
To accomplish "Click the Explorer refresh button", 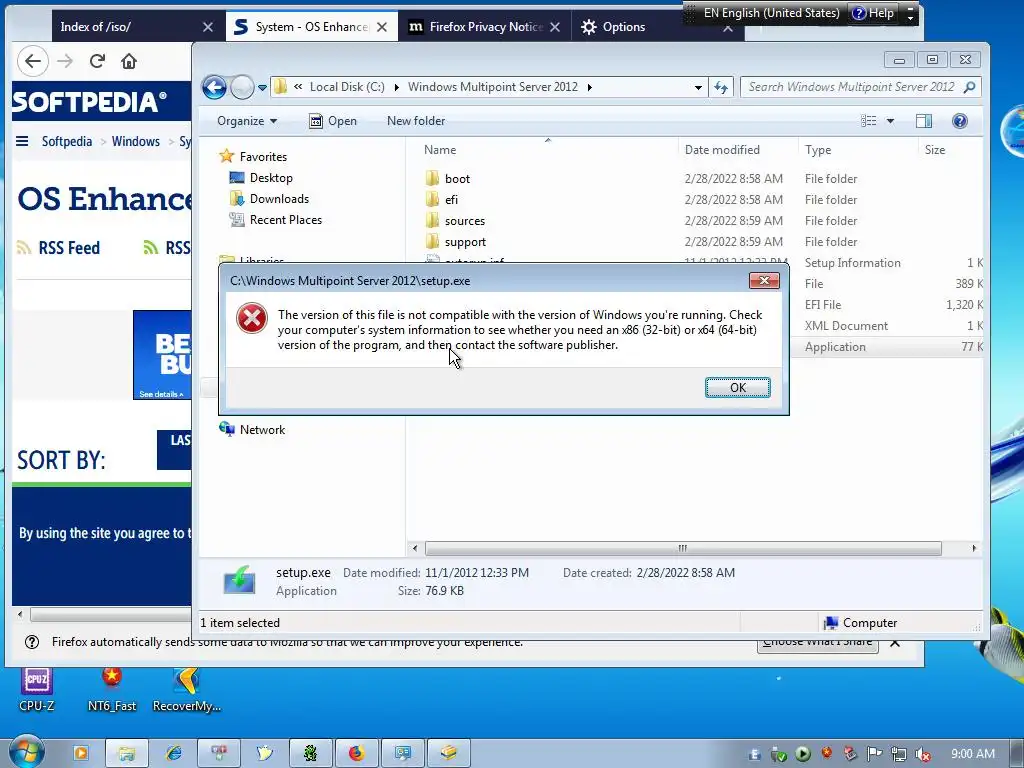I will click(x=721, y=87).
